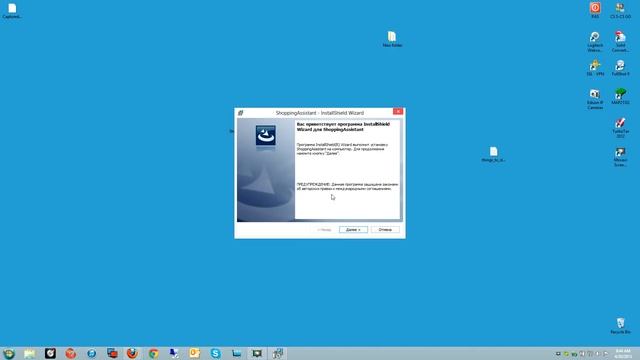The height and width of the screenshot is (360, 640).
Task: Click the installer icon in the wizard title bar
Action: coord(240,113)
